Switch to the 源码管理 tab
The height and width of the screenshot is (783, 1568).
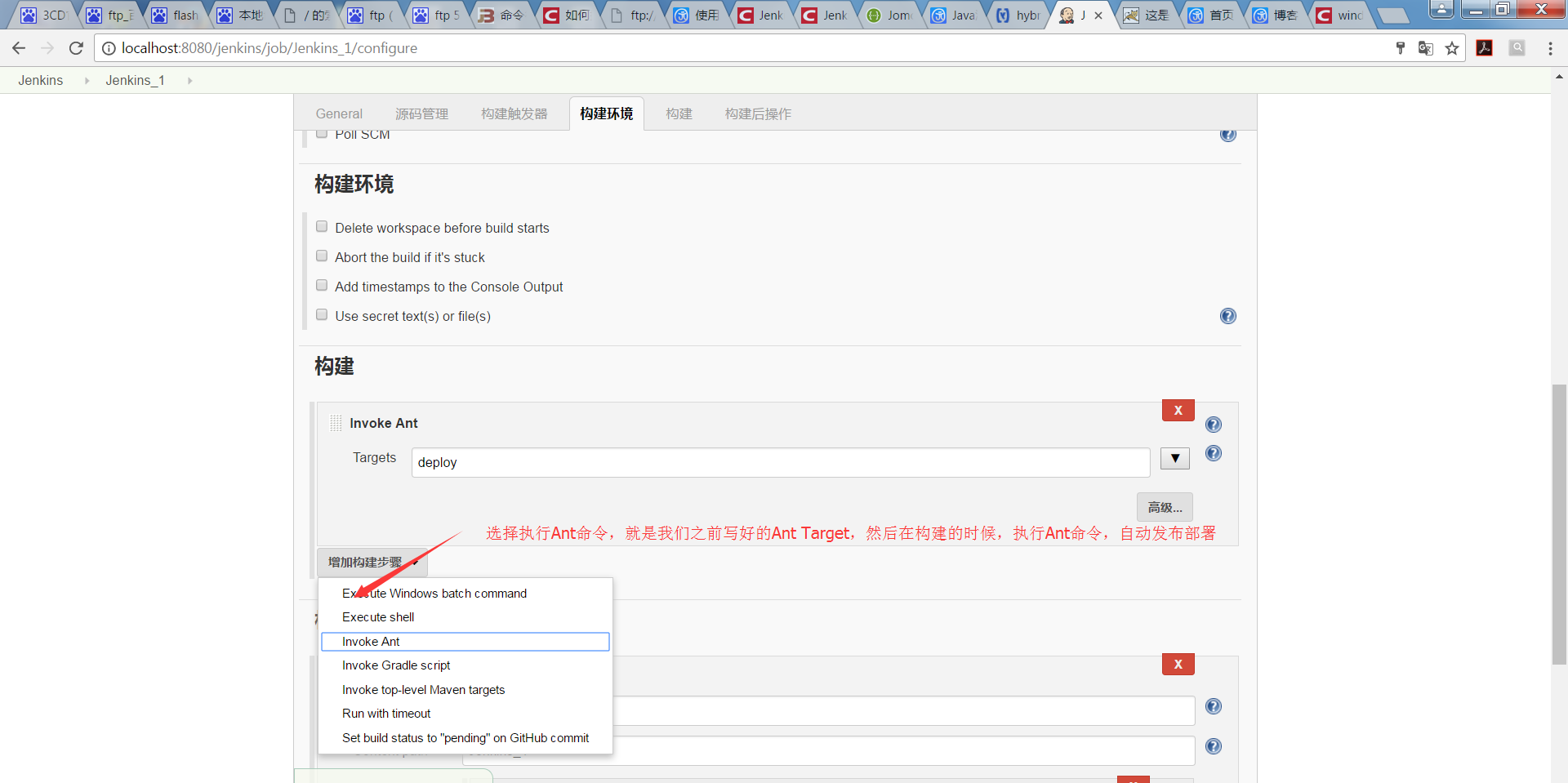(421, 113)
